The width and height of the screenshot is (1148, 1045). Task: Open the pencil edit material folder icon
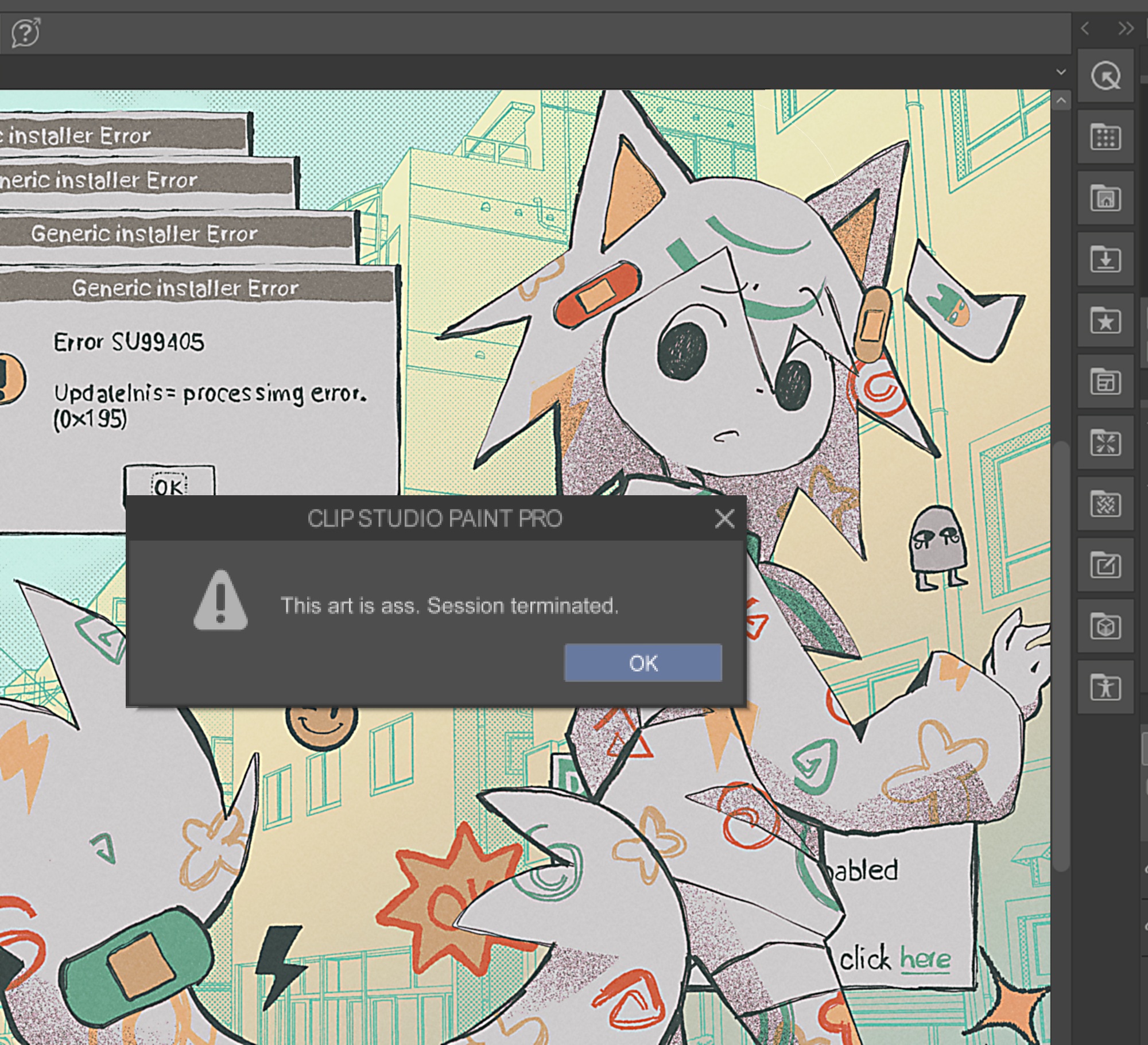(x=1105, y=566)
